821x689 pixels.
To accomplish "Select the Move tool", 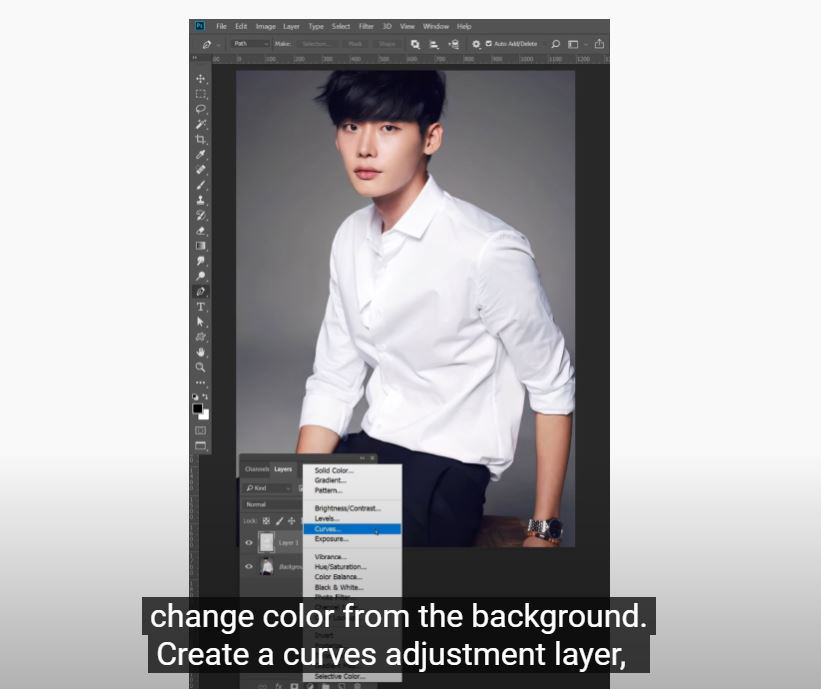I will pyautogui.click(x=201, y=79).
